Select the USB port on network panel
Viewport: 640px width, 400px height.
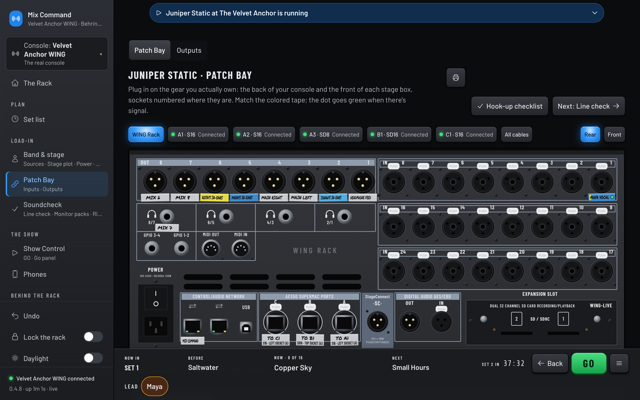[245, 327]
